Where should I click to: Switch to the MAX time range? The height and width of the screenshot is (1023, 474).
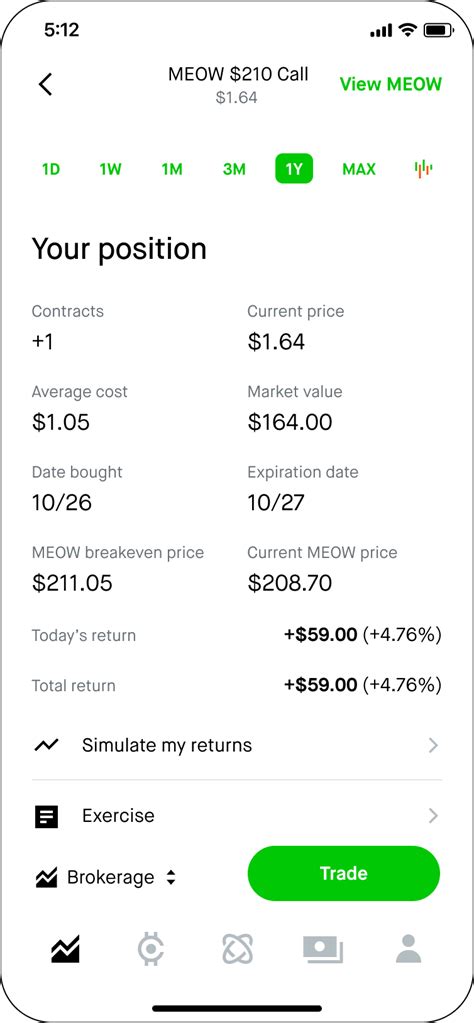(x=359, y=170)
